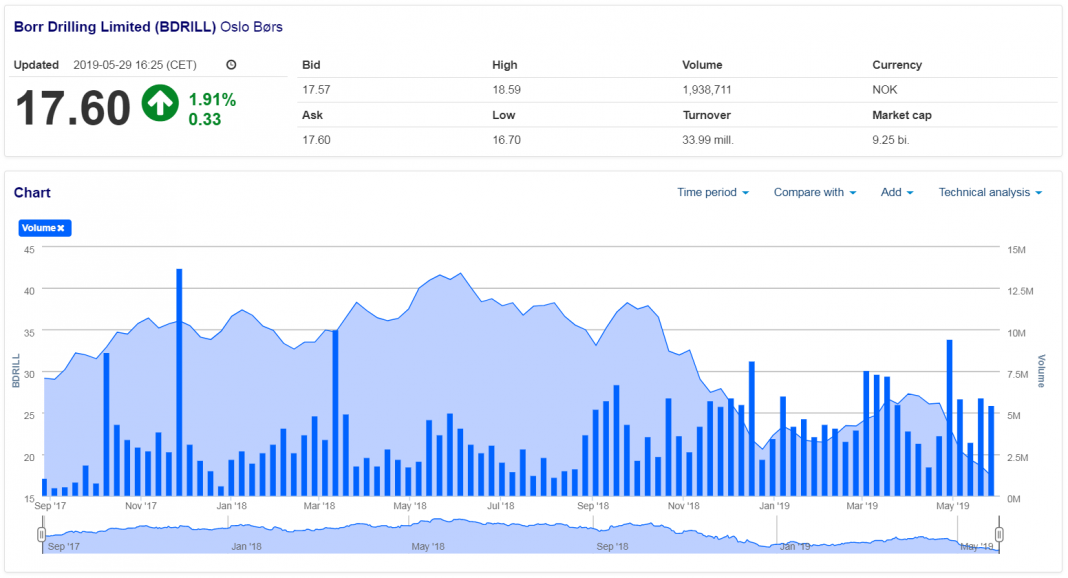Click the 17.60 last price value

pos(73,108)
